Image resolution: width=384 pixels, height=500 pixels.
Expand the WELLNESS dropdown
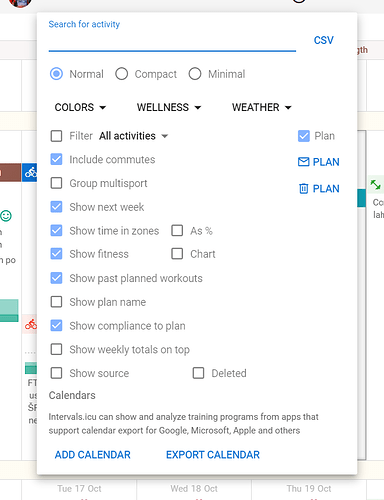click(x=169, y=107)
